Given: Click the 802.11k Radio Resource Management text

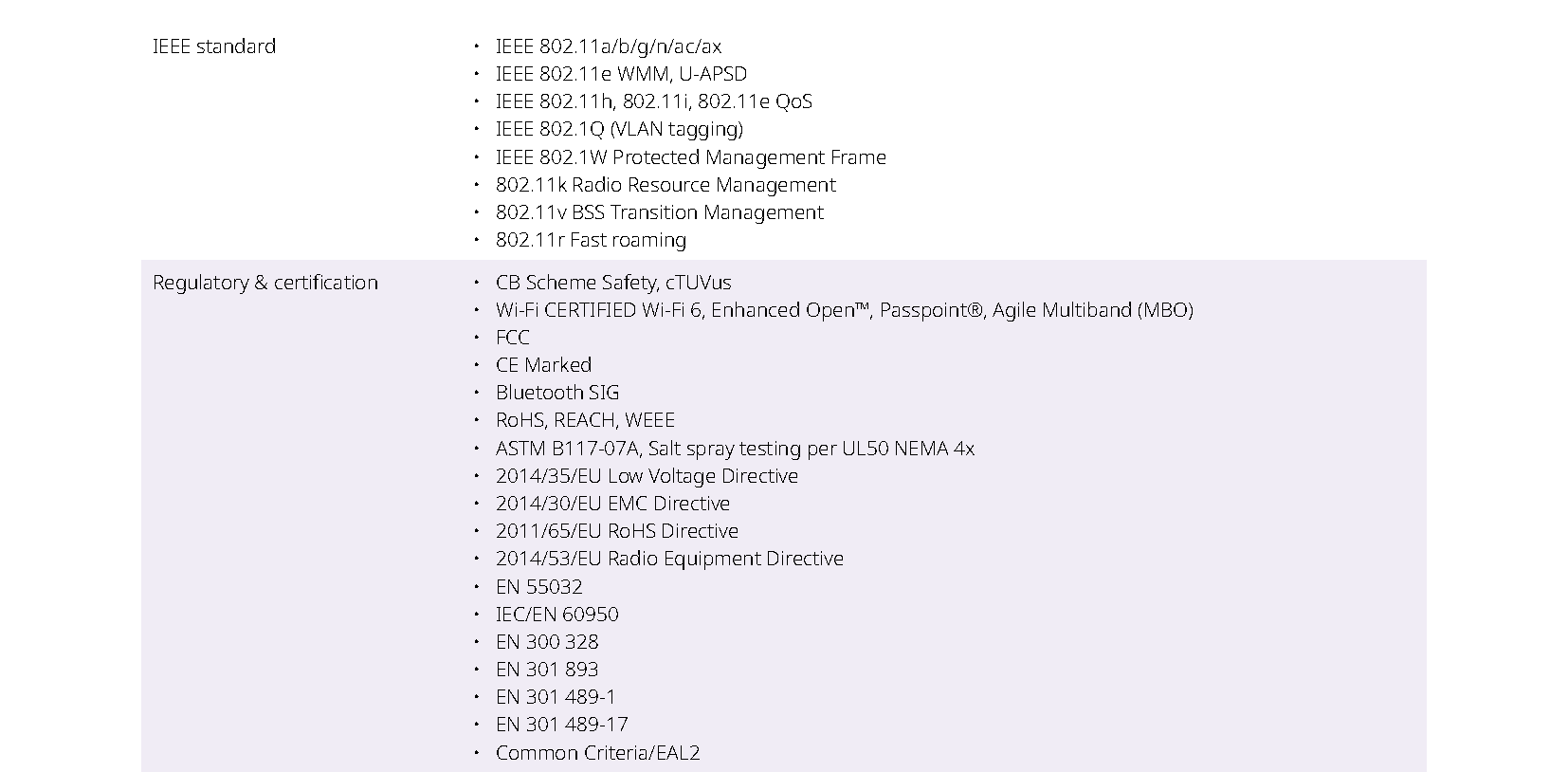Looking at the screenshot, I should point(665,185).
